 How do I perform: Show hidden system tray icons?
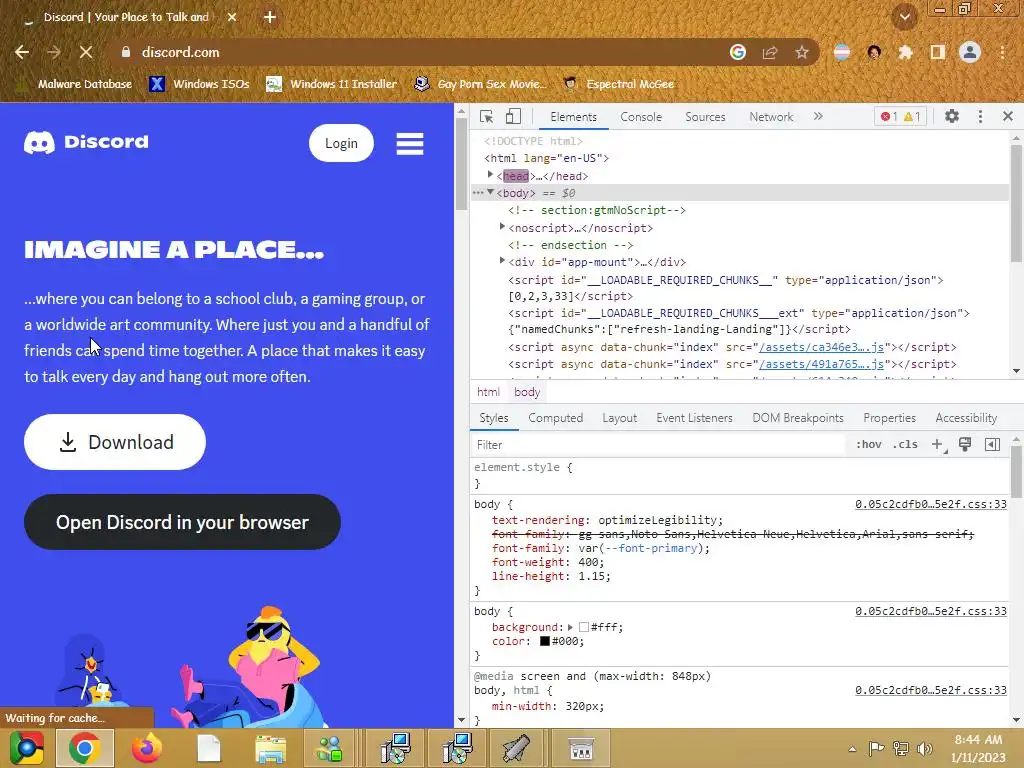click(852, 749)
